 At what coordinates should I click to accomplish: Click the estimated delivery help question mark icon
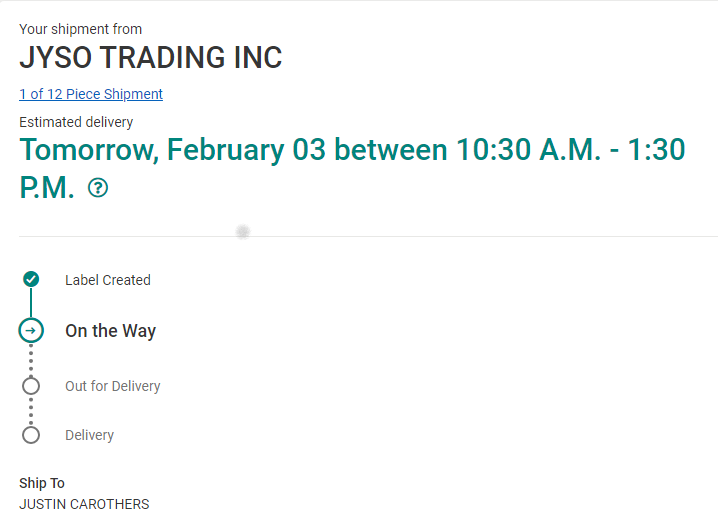coord(98,188)
